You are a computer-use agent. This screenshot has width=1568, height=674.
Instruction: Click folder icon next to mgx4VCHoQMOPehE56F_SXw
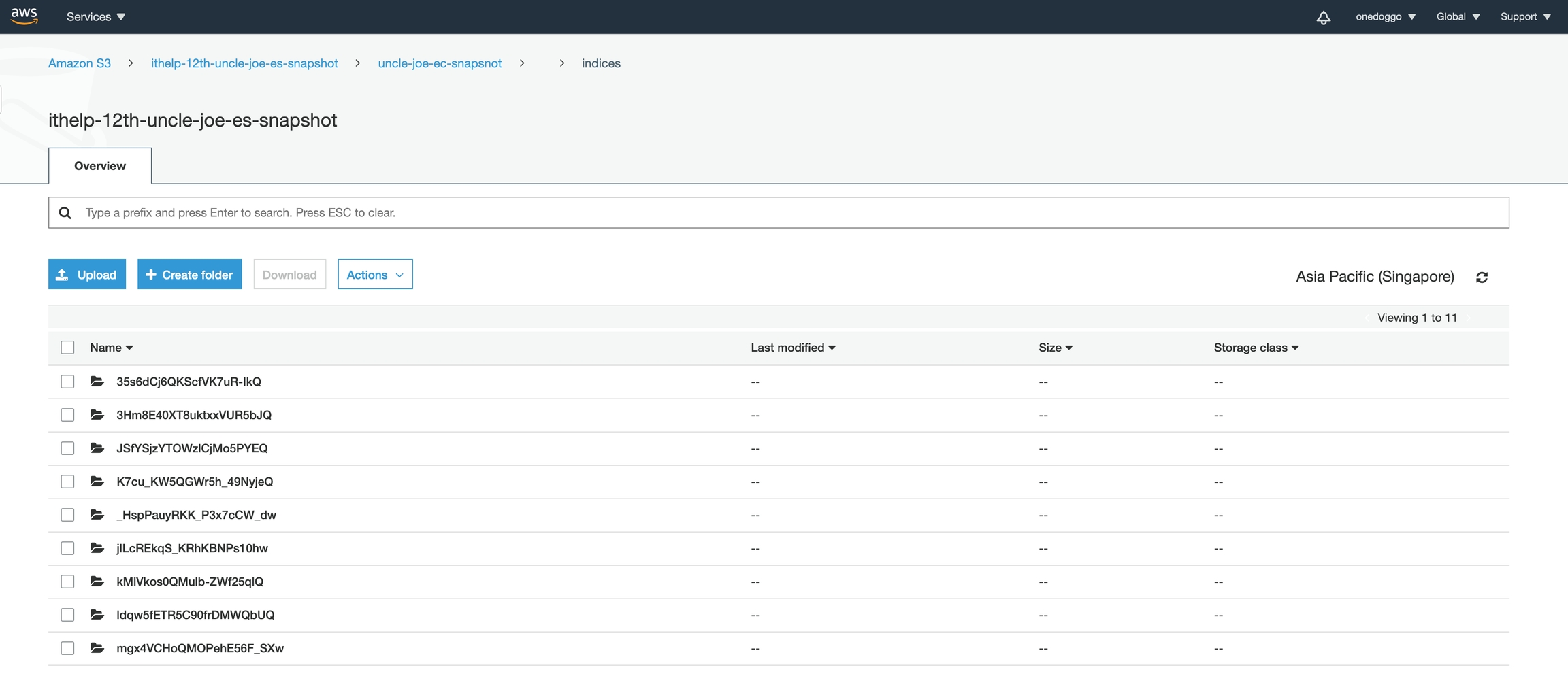(97, 648)
